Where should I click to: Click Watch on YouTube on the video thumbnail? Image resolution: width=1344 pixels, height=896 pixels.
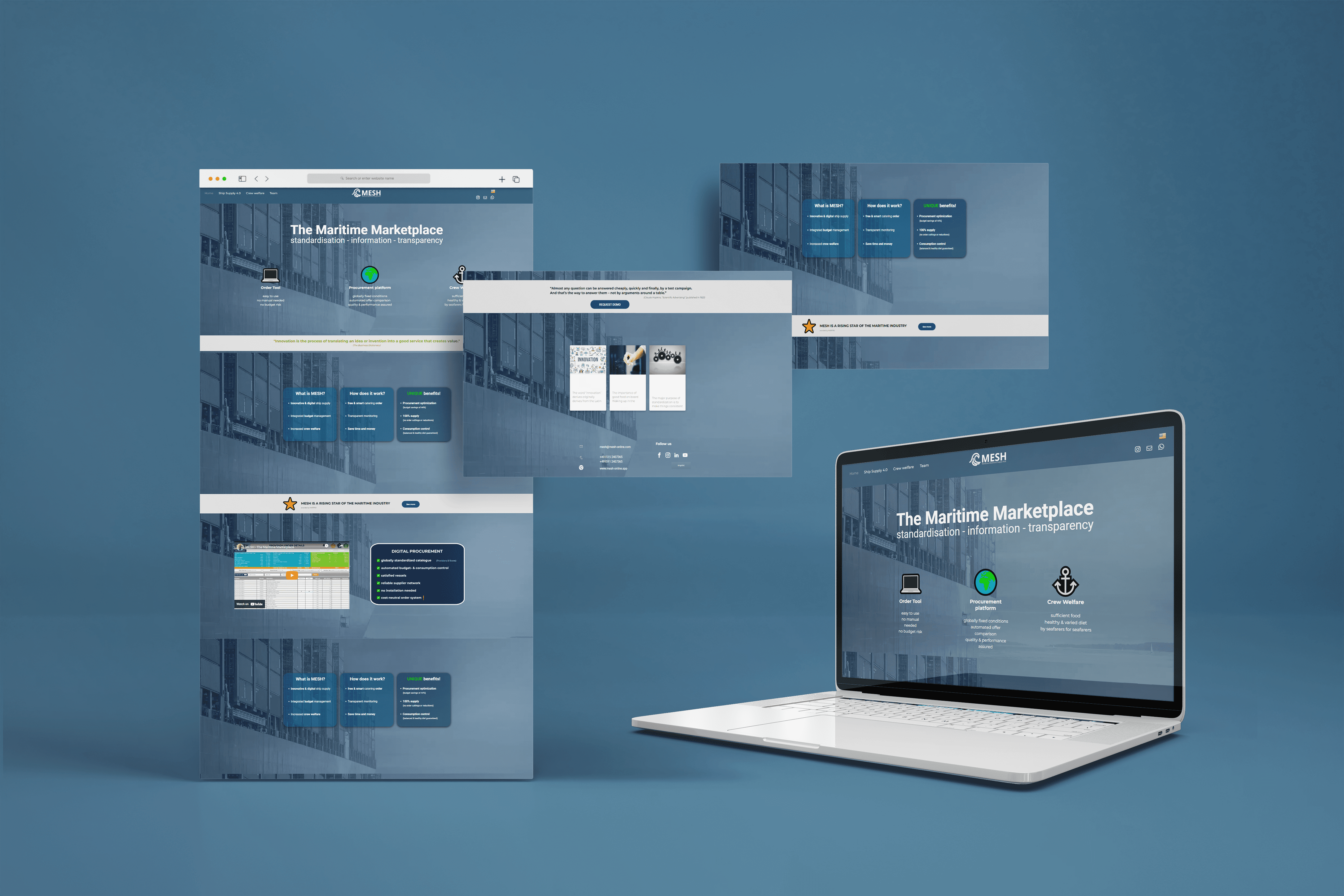(250, 604)
